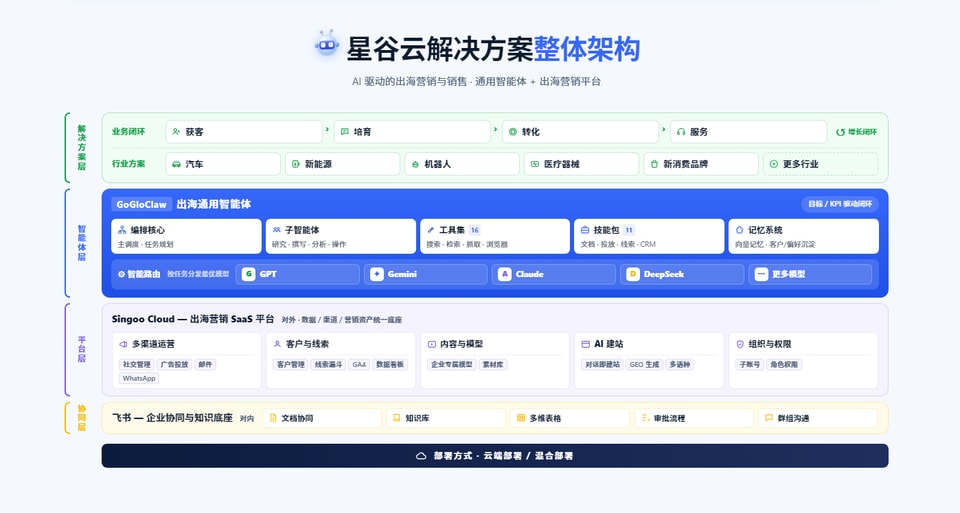Click the 平台层 vertical label

click(x=81, y=349)
